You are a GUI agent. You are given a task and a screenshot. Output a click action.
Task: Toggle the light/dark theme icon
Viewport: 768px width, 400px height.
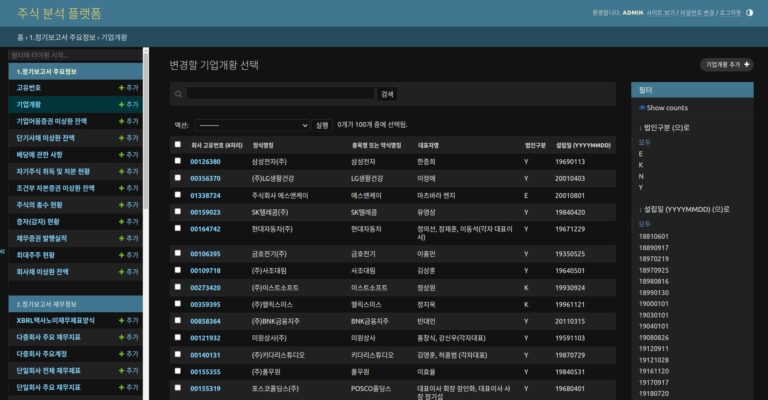tap(750, 13)
